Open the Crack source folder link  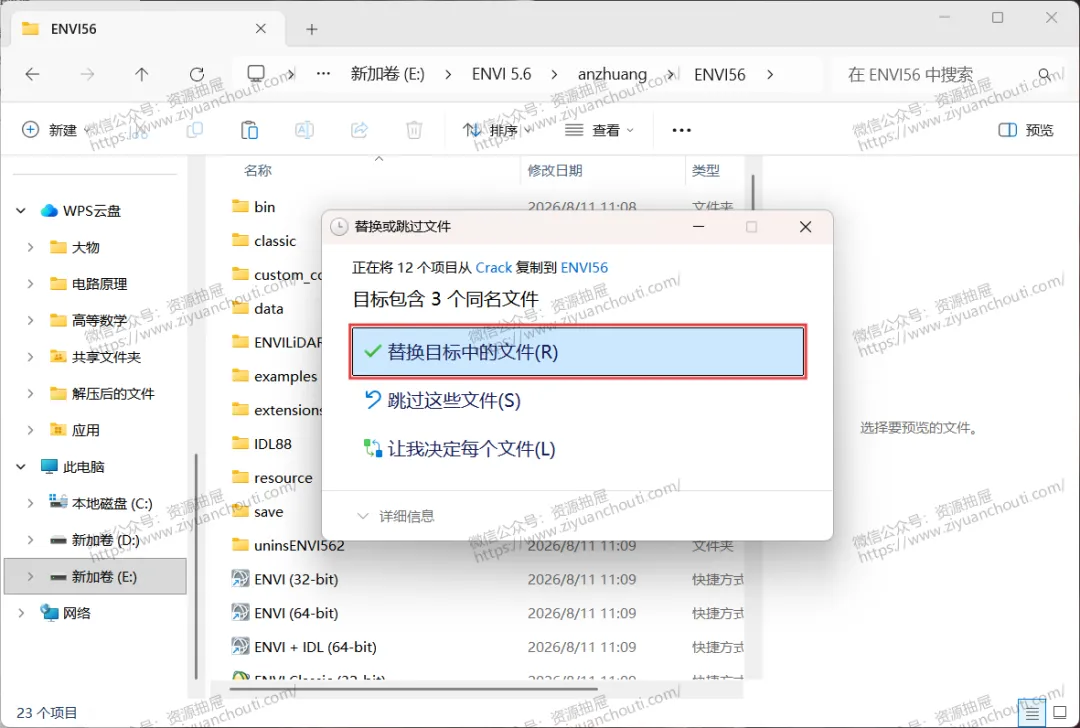click(493, 267)
